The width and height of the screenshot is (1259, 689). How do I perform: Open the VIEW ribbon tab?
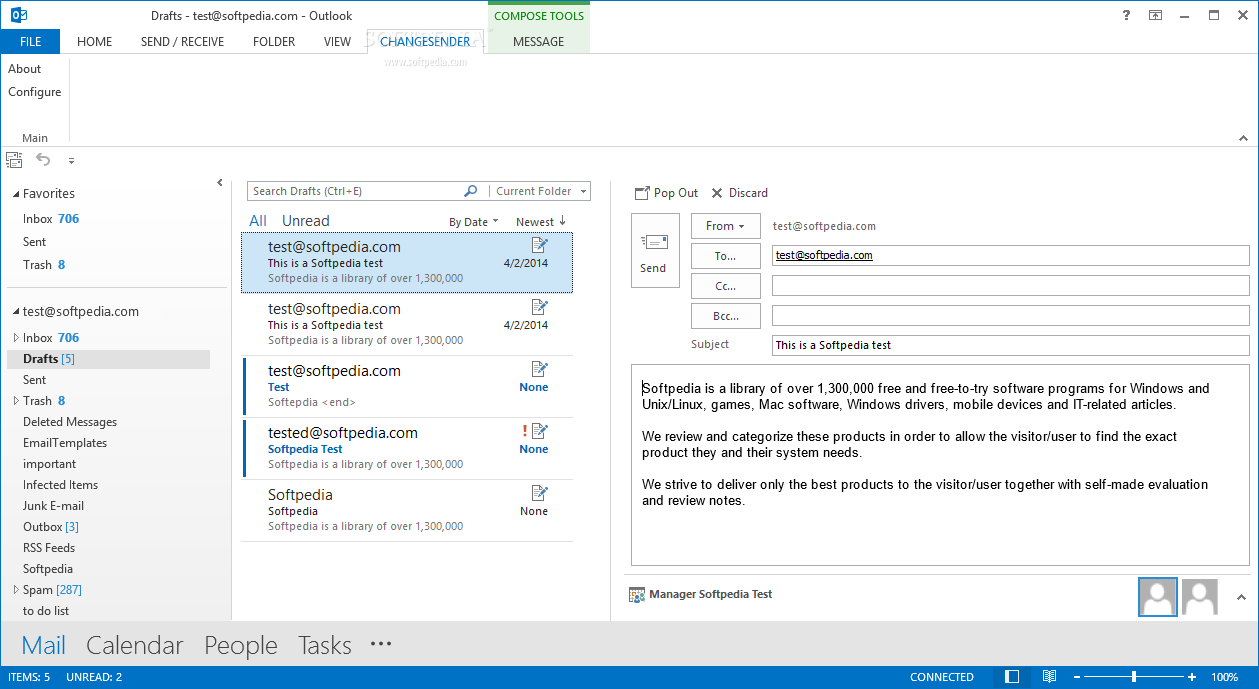338,42
